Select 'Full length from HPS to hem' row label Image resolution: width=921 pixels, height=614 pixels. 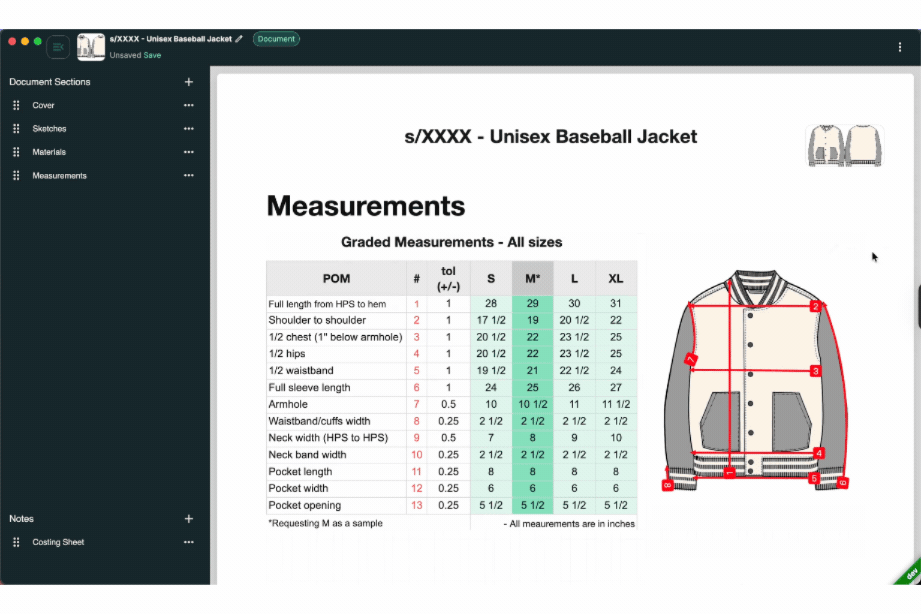click(327, 304)
